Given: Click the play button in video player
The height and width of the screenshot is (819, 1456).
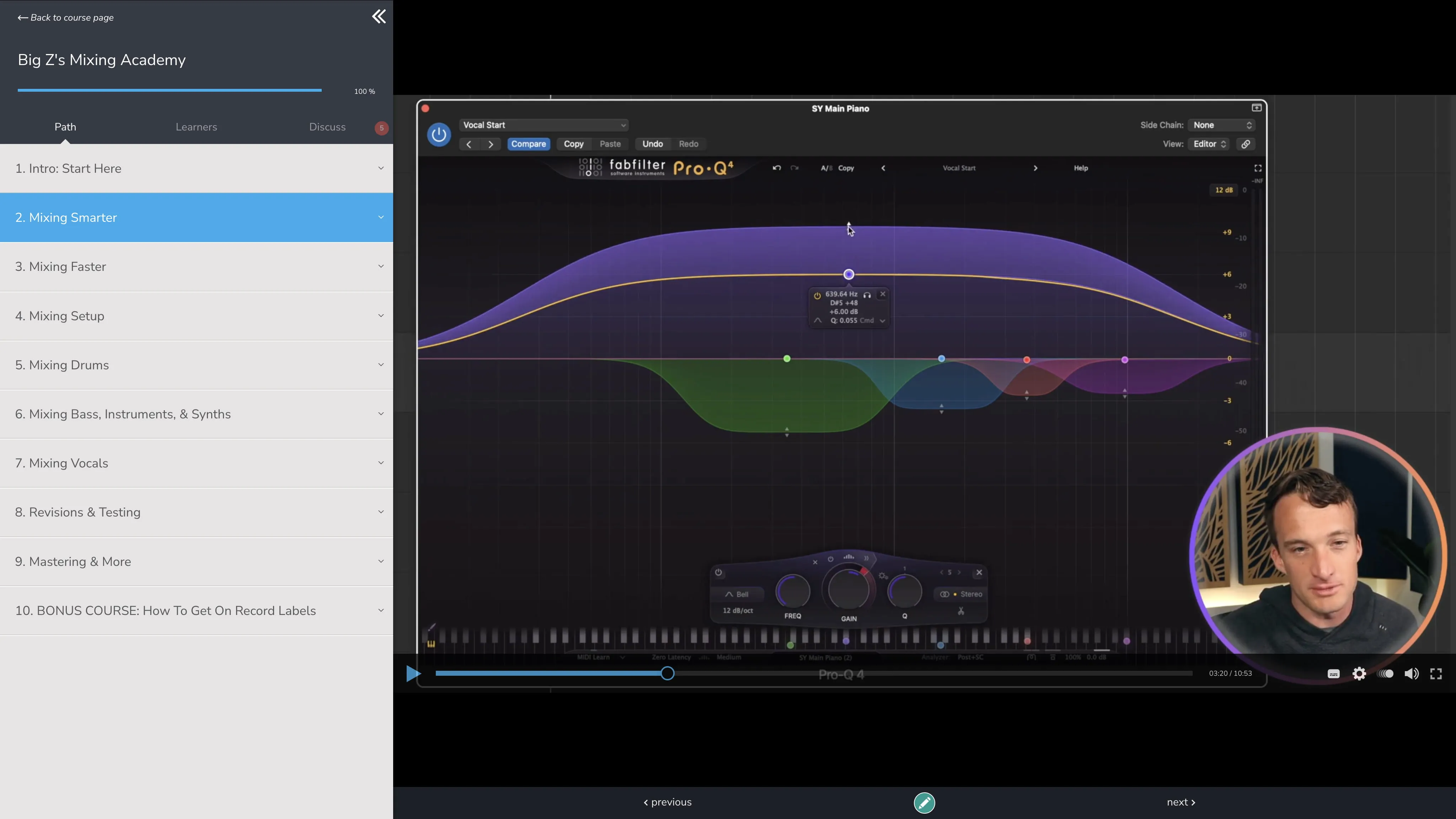Looking at the screenshot, I should (413, 673).
